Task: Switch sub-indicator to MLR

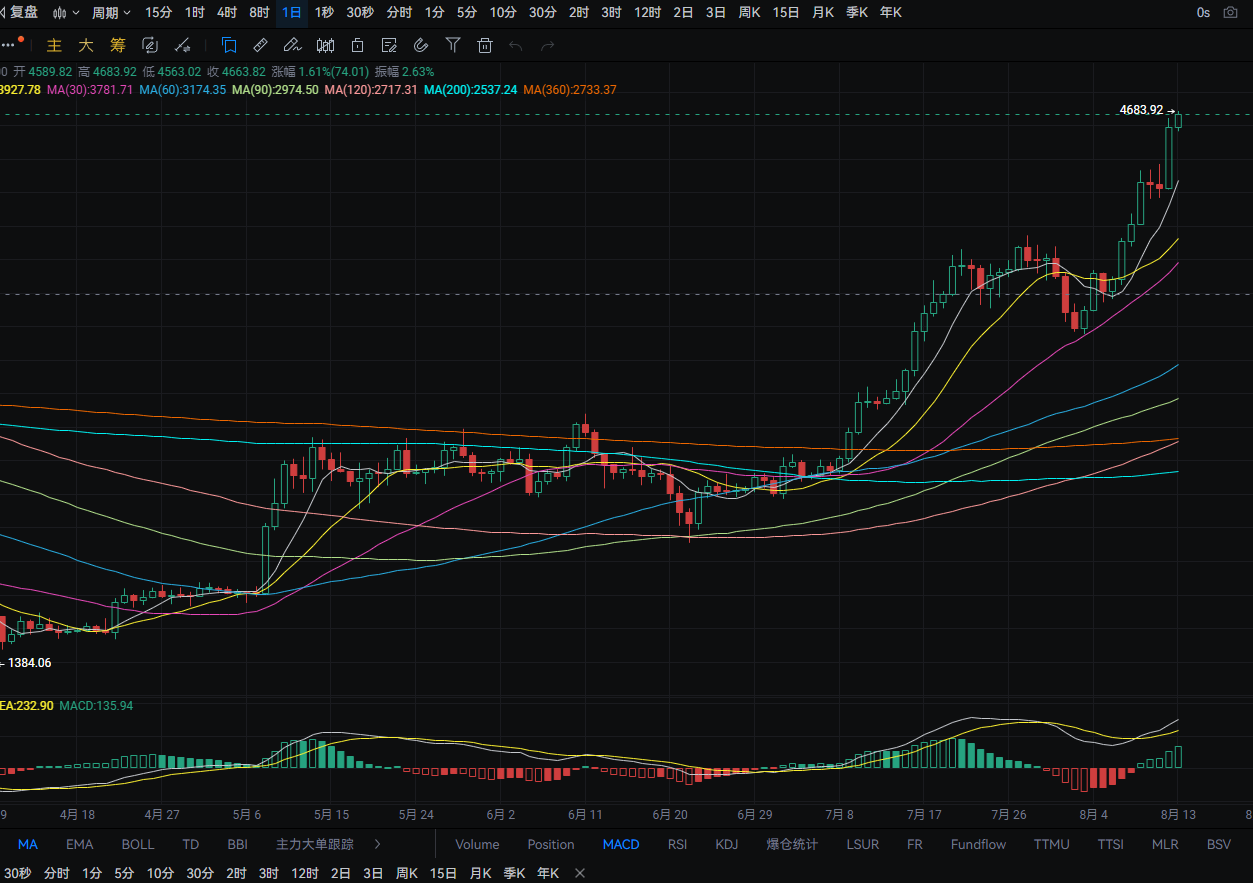Action: coord(1165,844)
